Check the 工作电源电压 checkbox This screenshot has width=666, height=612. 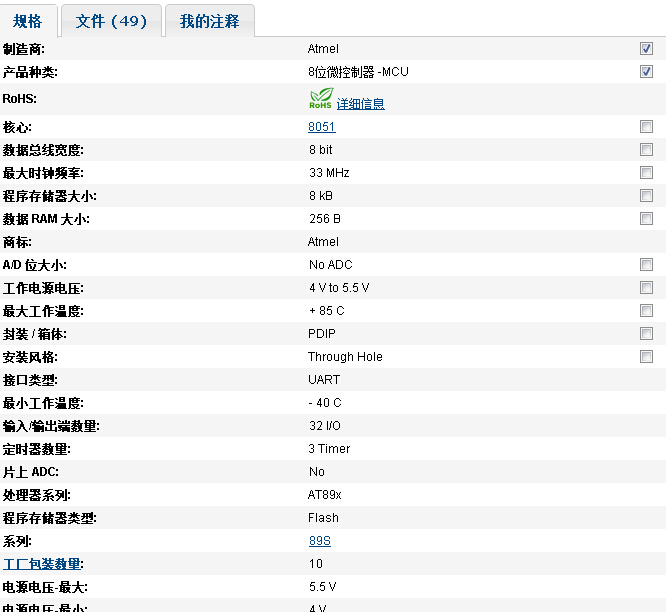(646, 288)
